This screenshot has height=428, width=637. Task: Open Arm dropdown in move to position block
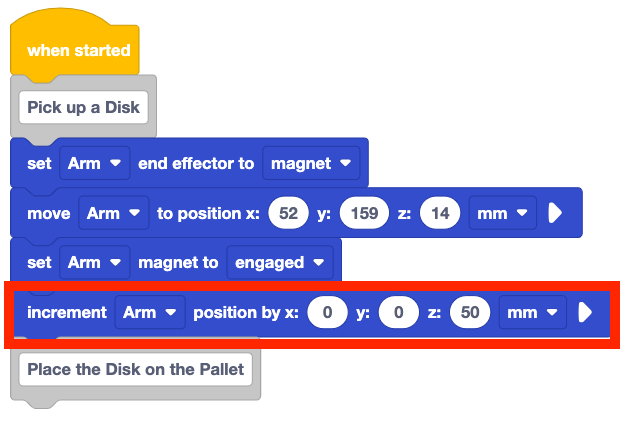tap(113, 213)
